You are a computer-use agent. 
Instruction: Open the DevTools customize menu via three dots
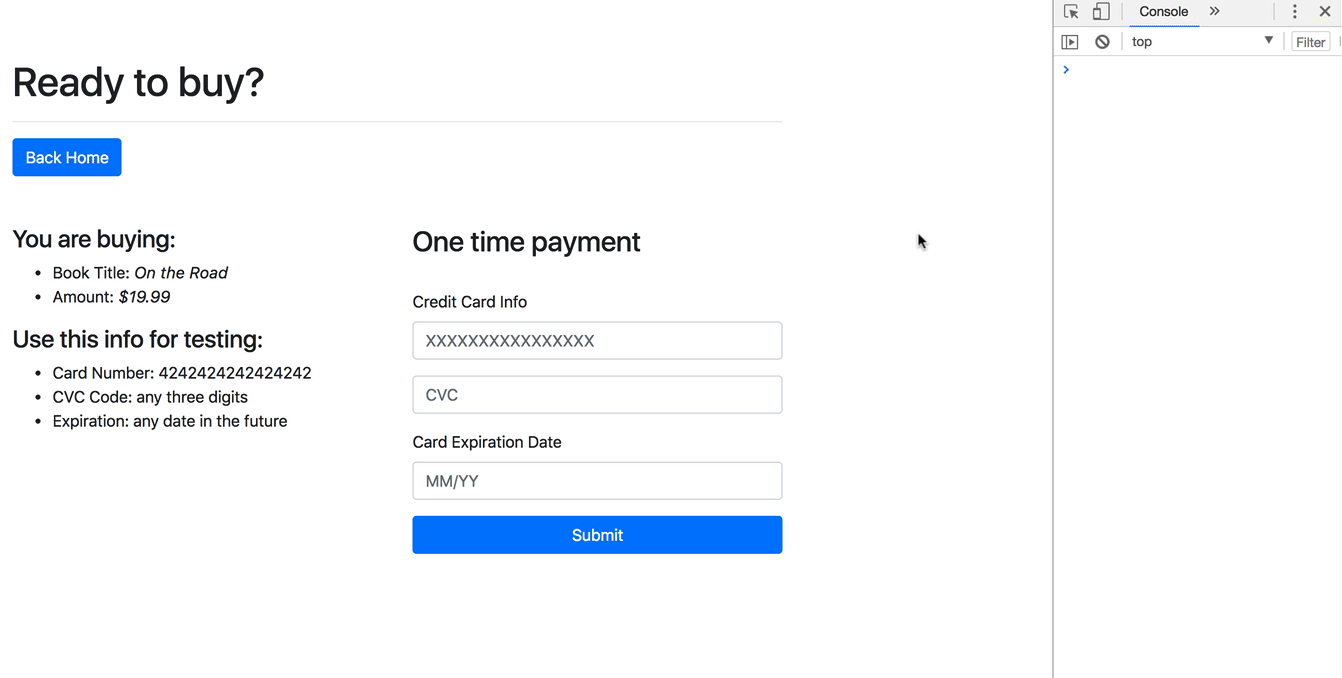pyautogui.click(x=1294, y=11)
